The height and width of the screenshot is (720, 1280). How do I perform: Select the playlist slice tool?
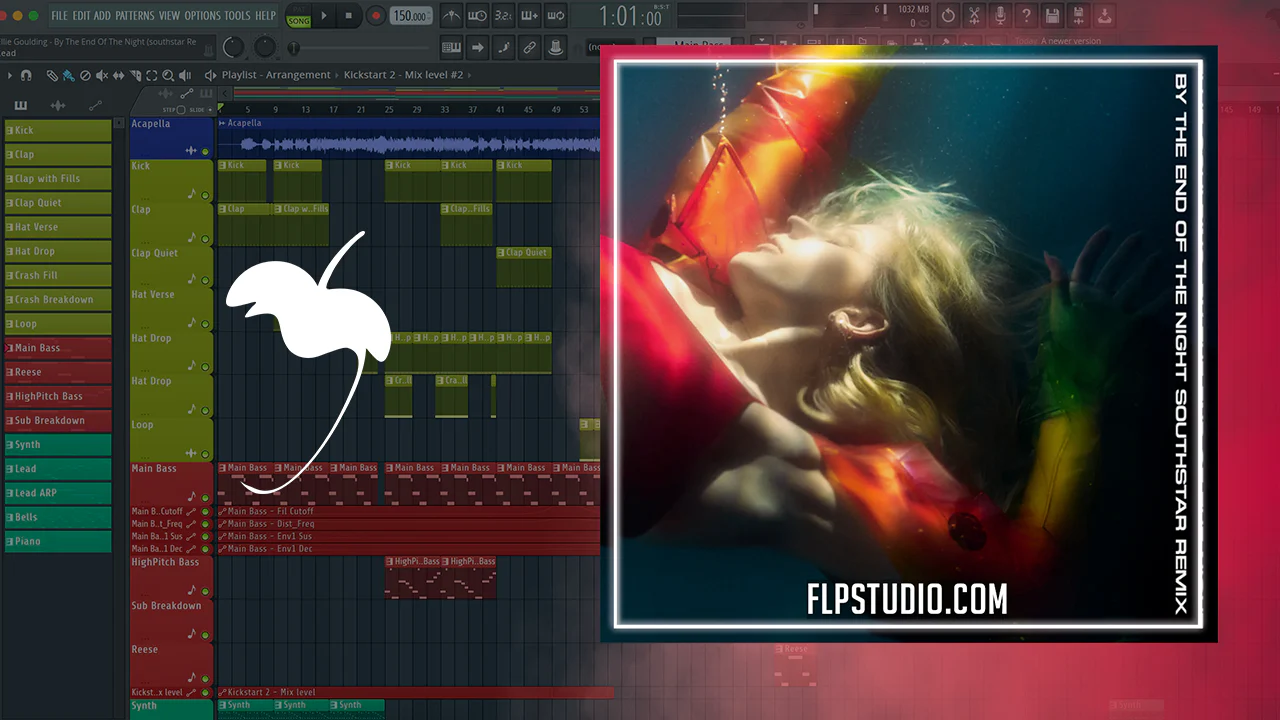(x=135, y=75)
